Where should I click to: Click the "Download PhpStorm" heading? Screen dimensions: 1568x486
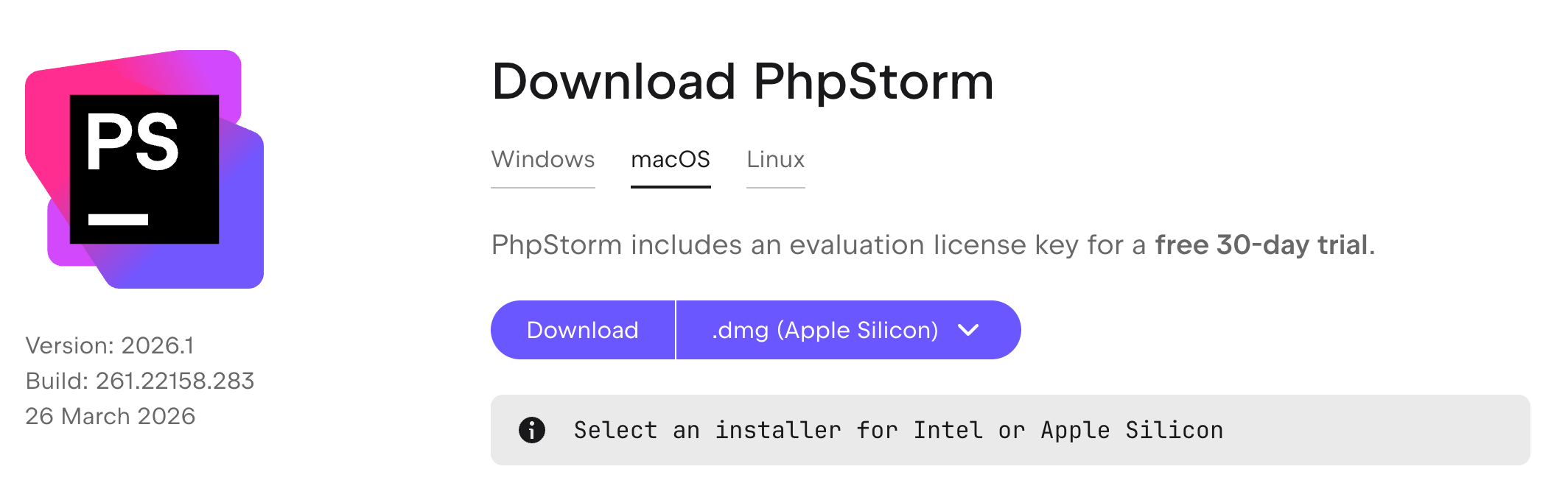(x=743, y=81)
